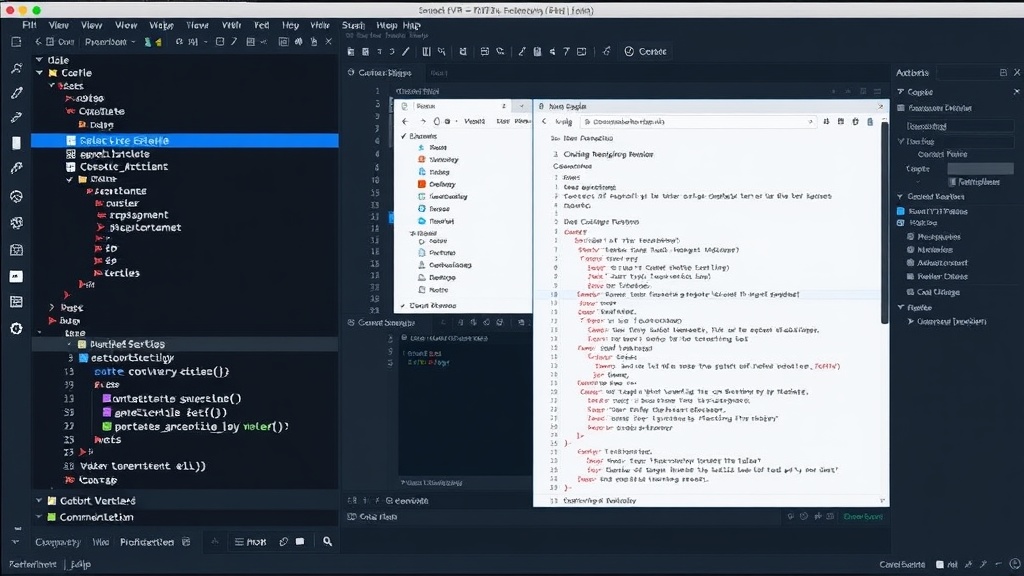Image resolution: width=1024 pixels, height=576 pixels.
Task: Click the square icon left of Actions panel close
Action: tap(1004, 72)
